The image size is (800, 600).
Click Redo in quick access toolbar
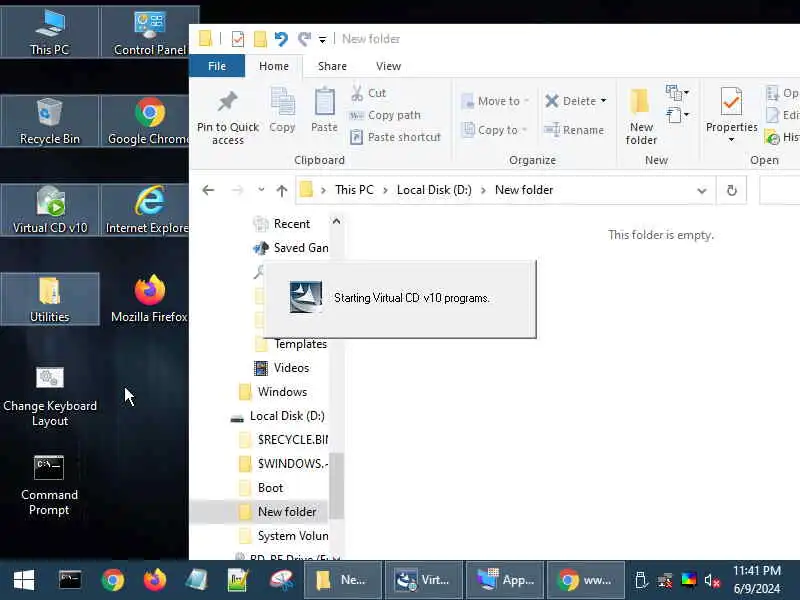[305, 39]
